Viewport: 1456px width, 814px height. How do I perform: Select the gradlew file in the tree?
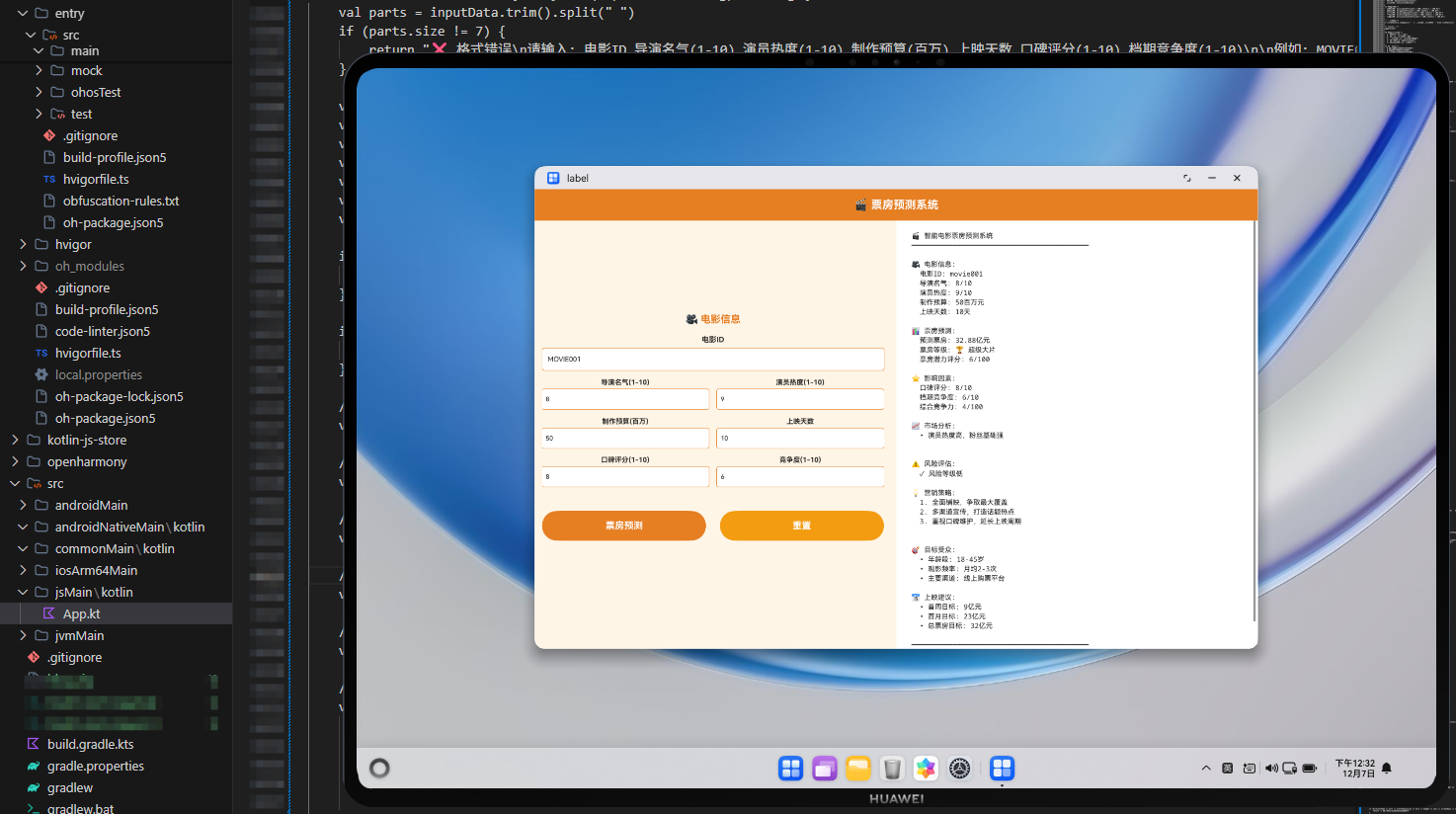(x=70, y=787)
